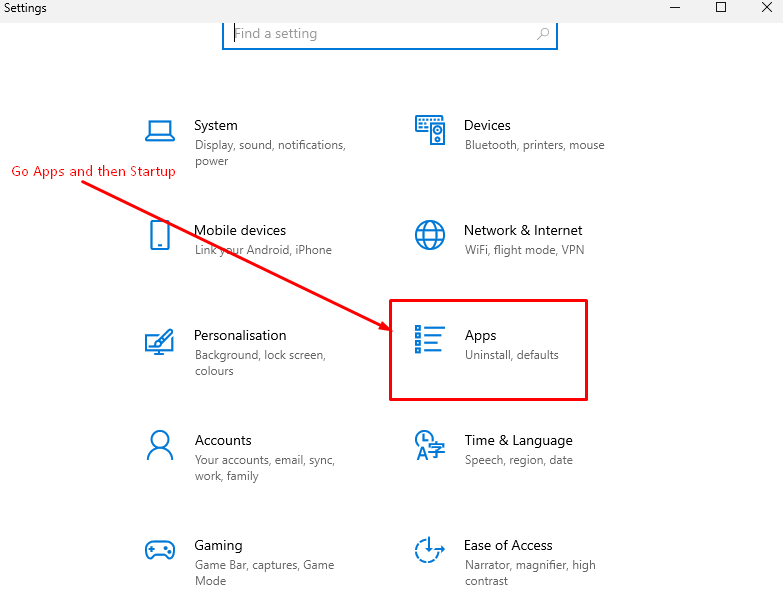The image size is (783, 612).
Task: Click the Time & Language icon
Action: click(430, 445)
